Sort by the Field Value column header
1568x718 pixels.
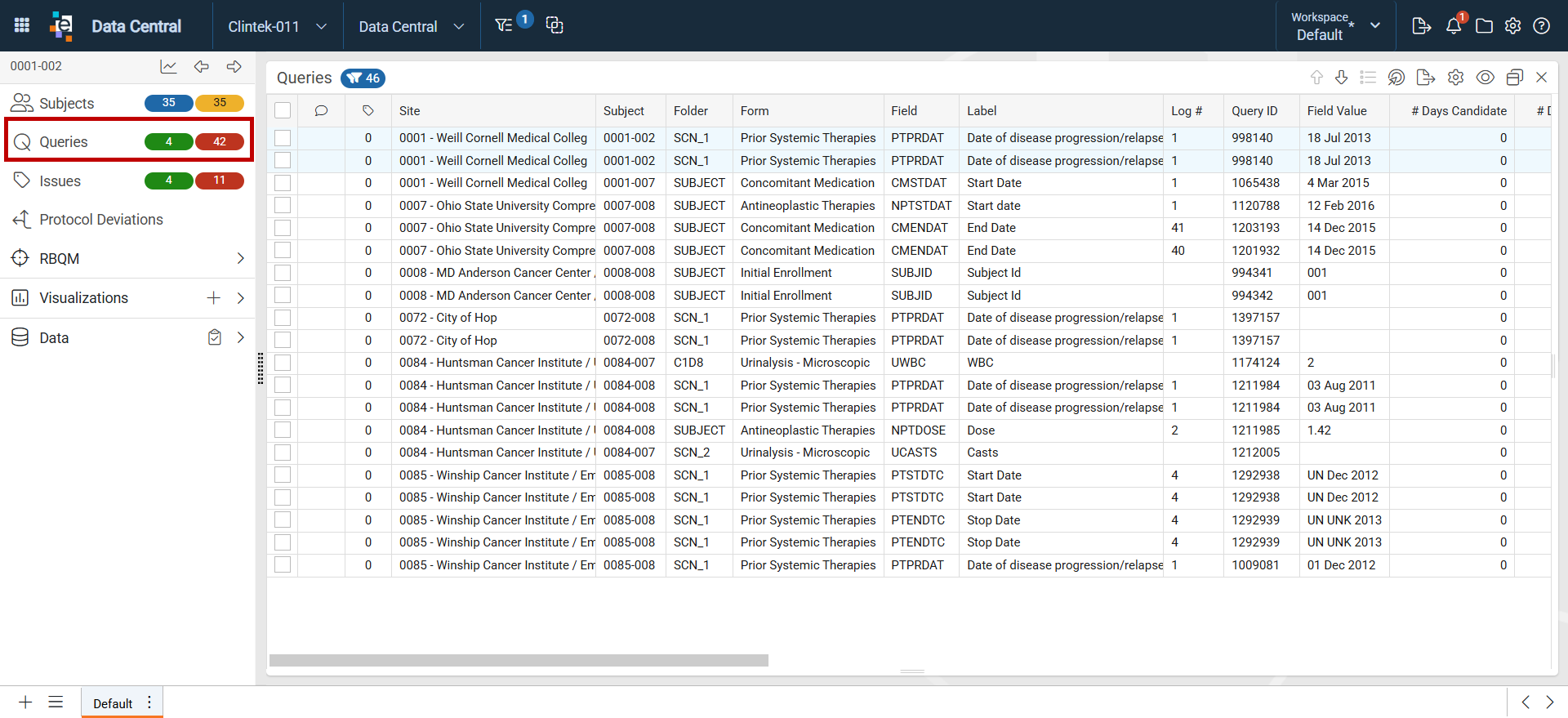point(1344,111)
